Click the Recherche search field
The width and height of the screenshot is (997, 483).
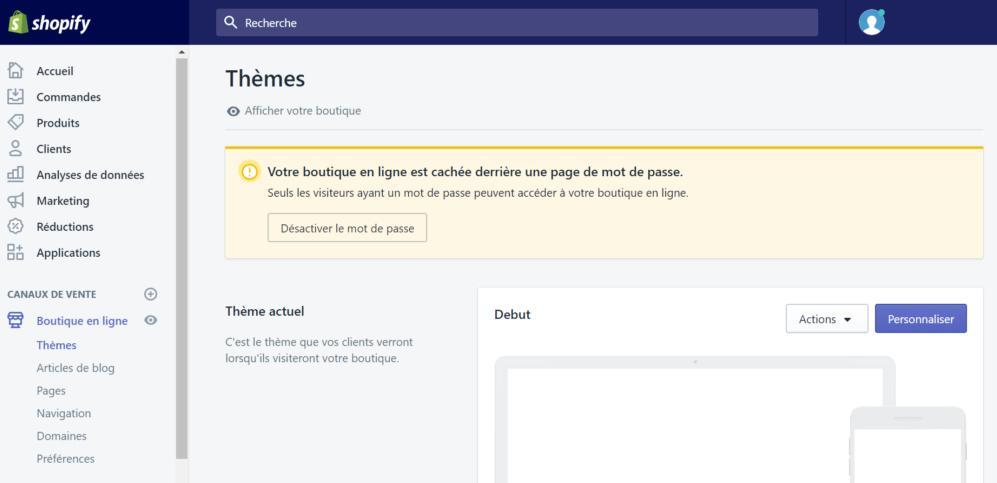(x=517, y=22)
